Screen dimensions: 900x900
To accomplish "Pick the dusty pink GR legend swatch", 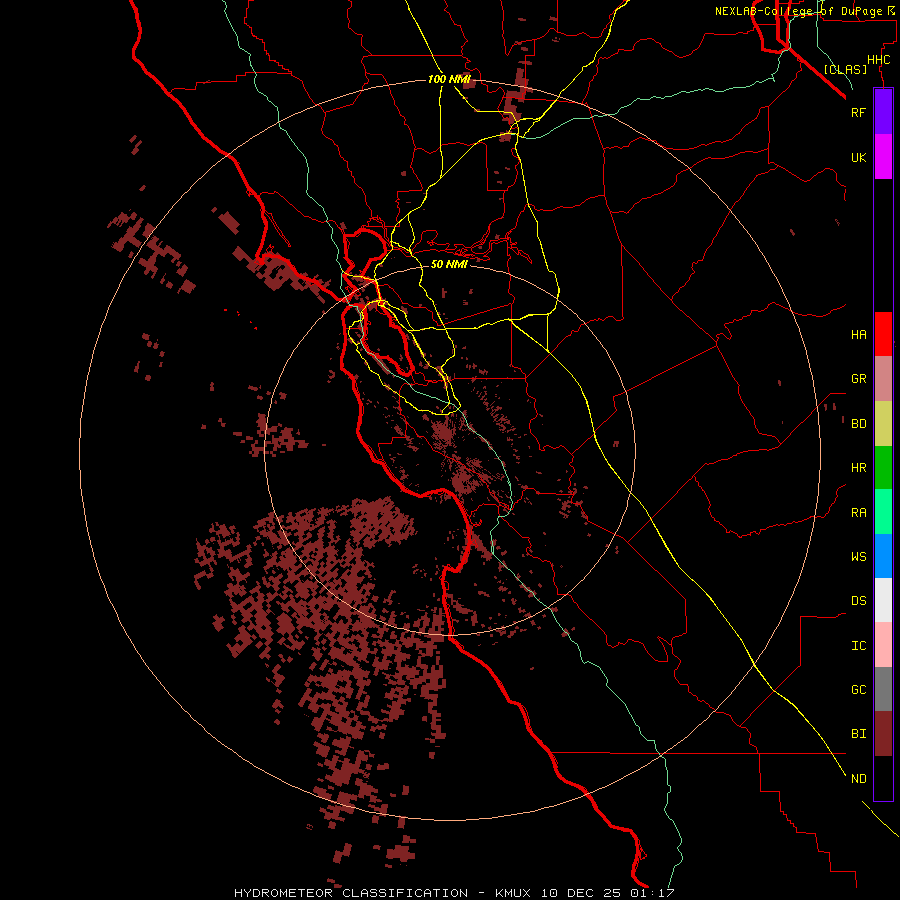I will [x=883, y=379].
